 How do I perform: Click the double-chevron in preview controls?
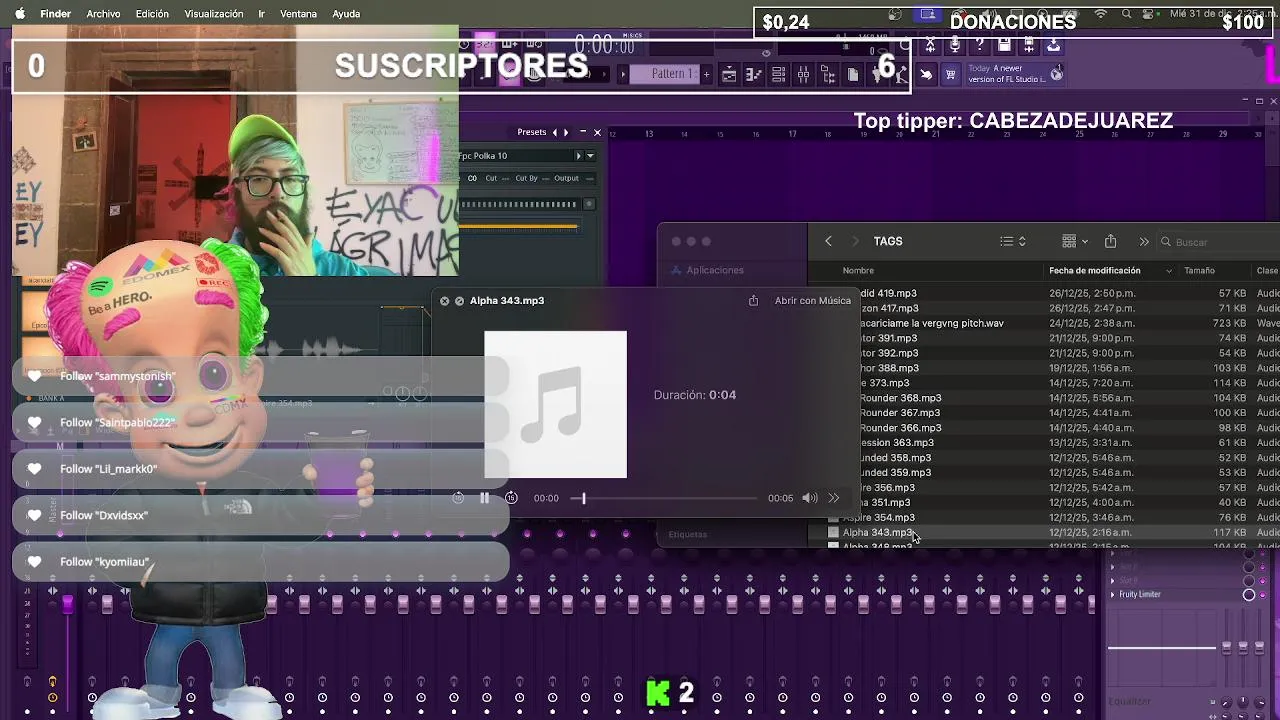tap(834, 498)
